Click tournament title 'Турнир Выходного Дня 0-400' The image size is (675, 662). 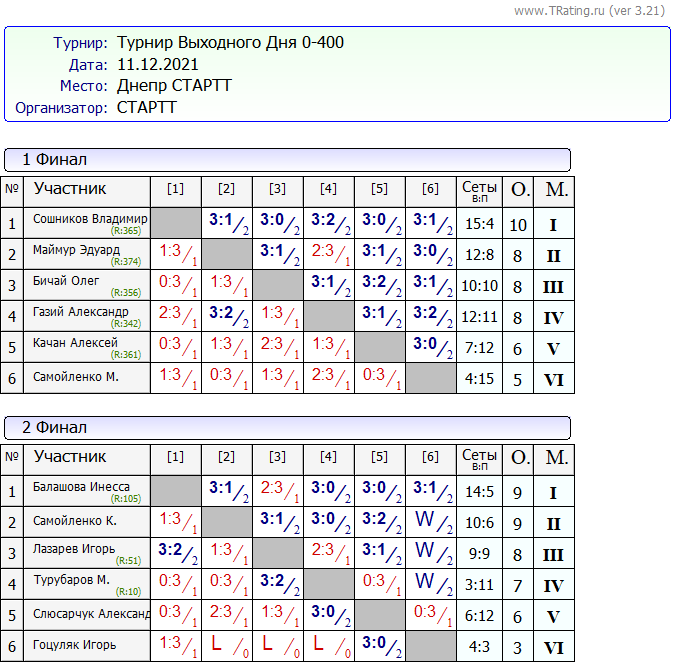(x=230, y=43)
